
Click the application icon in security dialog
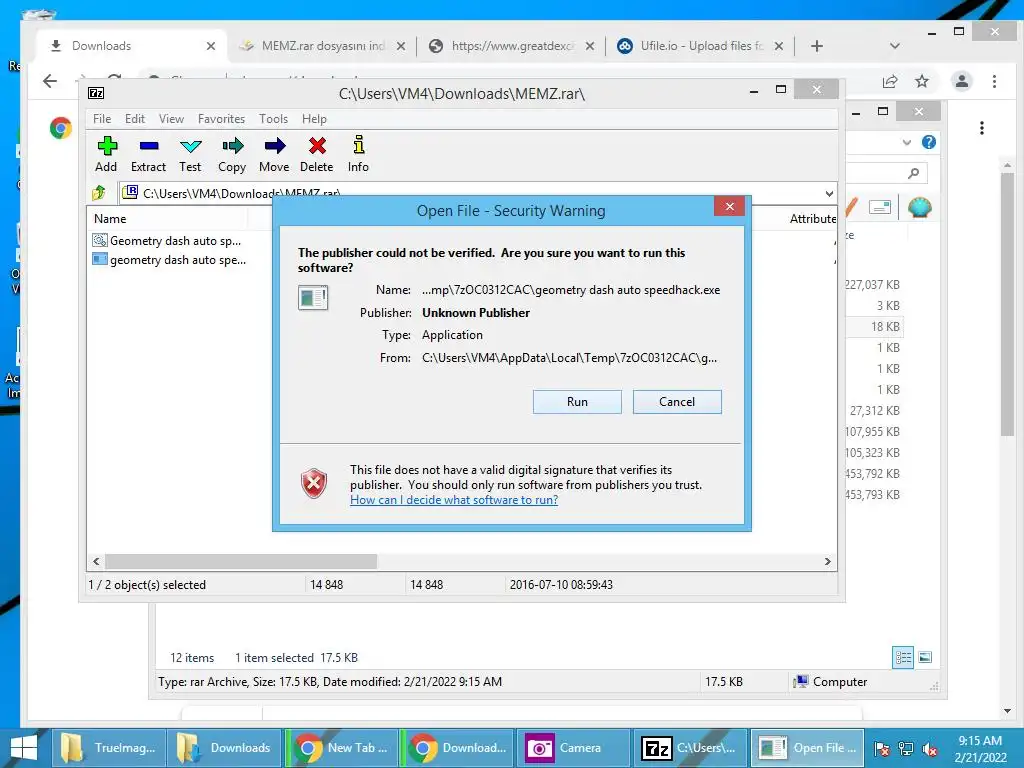click(x=313, y=297)
